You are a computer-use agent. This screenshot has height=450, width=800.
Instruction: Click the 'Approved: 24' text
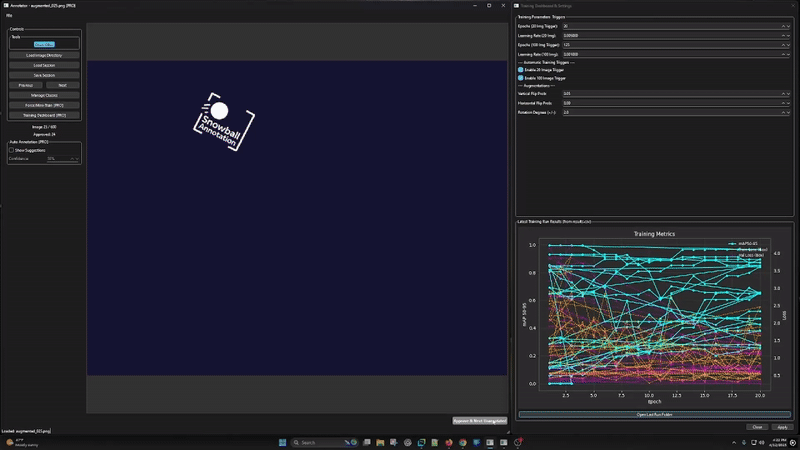(x=44, y=135)
